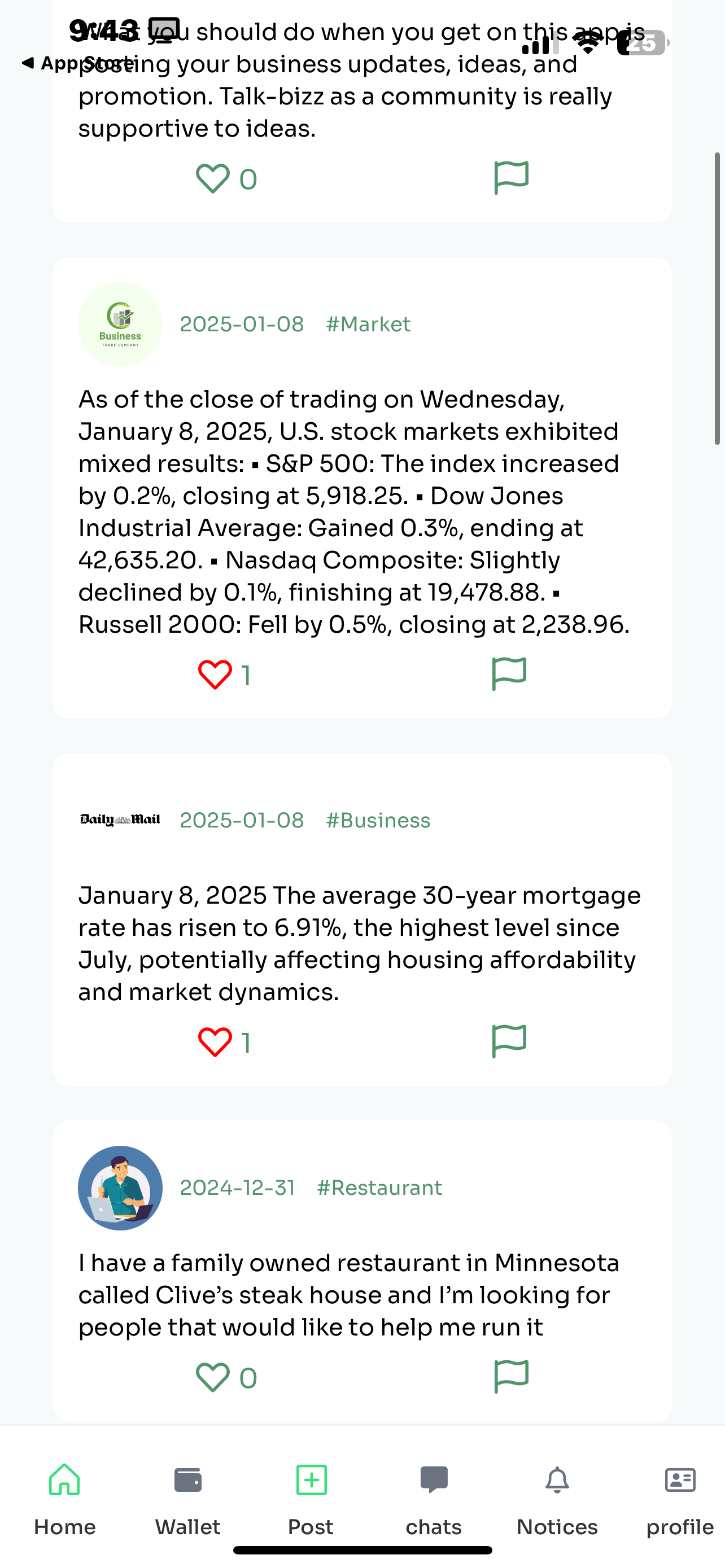Viewport: 725px width, 1568px height.
Task: Unlike the Daily Mail mortgage rate post
Action: click(x=215, y=1042)
